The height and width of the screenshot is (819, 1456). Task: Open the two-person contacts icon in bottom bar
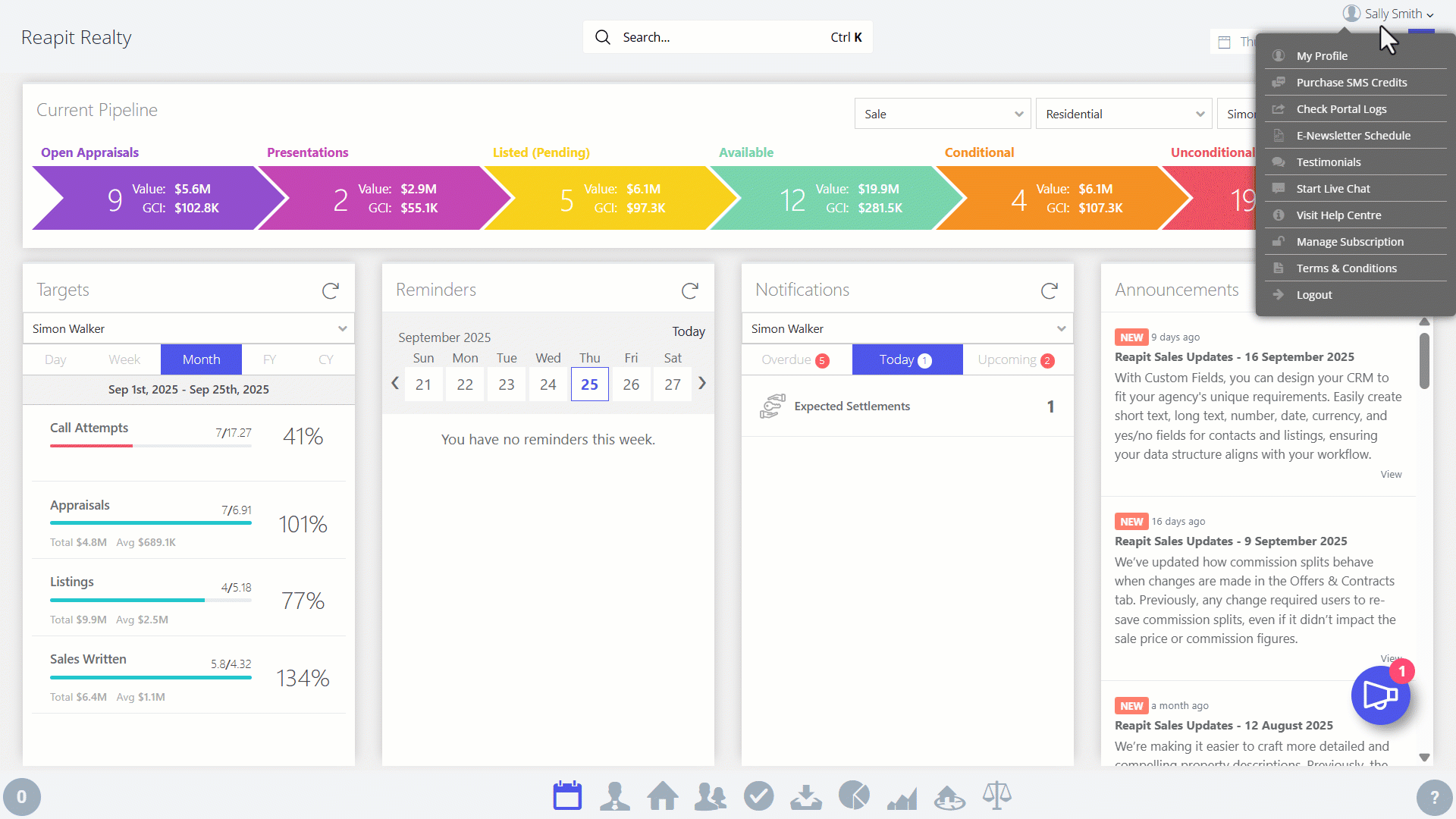click(x=711, y=796)
